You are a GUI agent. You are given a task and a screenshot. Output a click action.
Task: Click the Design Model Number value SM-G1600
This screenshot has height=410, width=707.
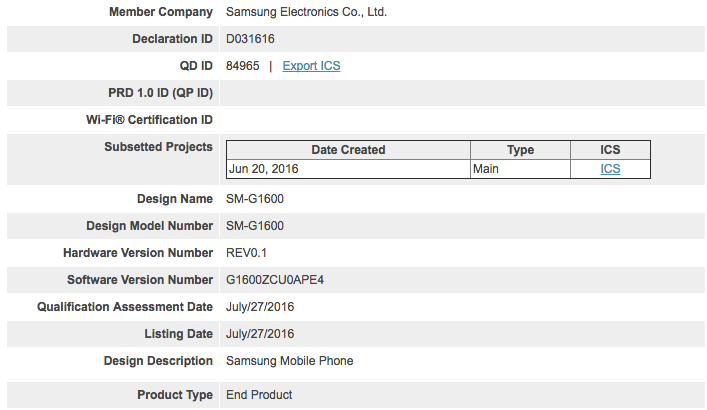[x=255, y=226]
